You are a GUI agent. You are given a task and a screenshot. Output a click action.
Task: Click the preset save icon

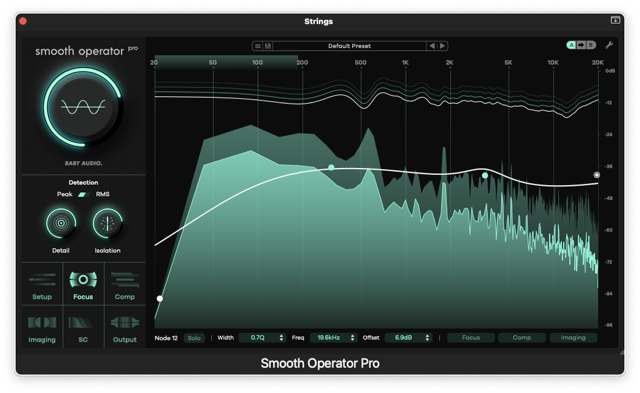(268, 46)
